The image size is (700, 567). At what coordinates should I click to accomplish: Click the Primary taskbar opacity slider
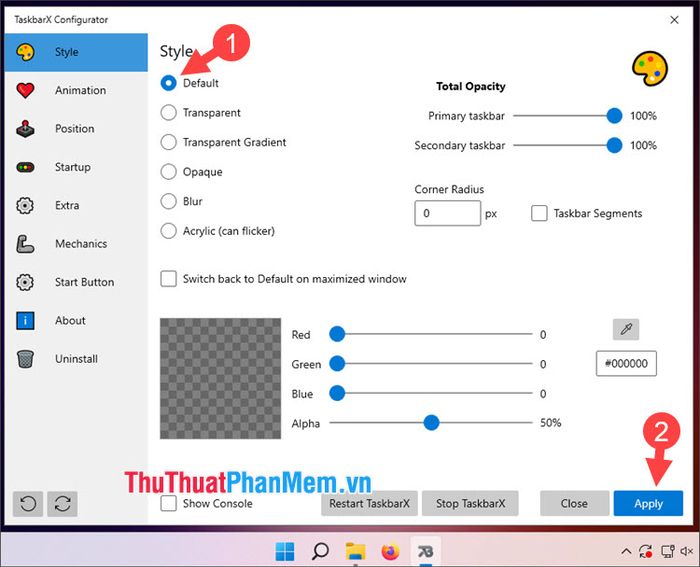point(568,116)
